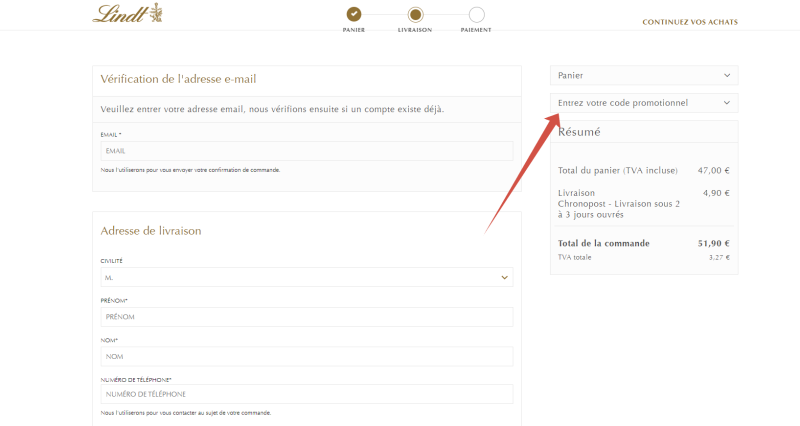
Task: Click the phone contact note text
Action: click(x=186, y=413)
